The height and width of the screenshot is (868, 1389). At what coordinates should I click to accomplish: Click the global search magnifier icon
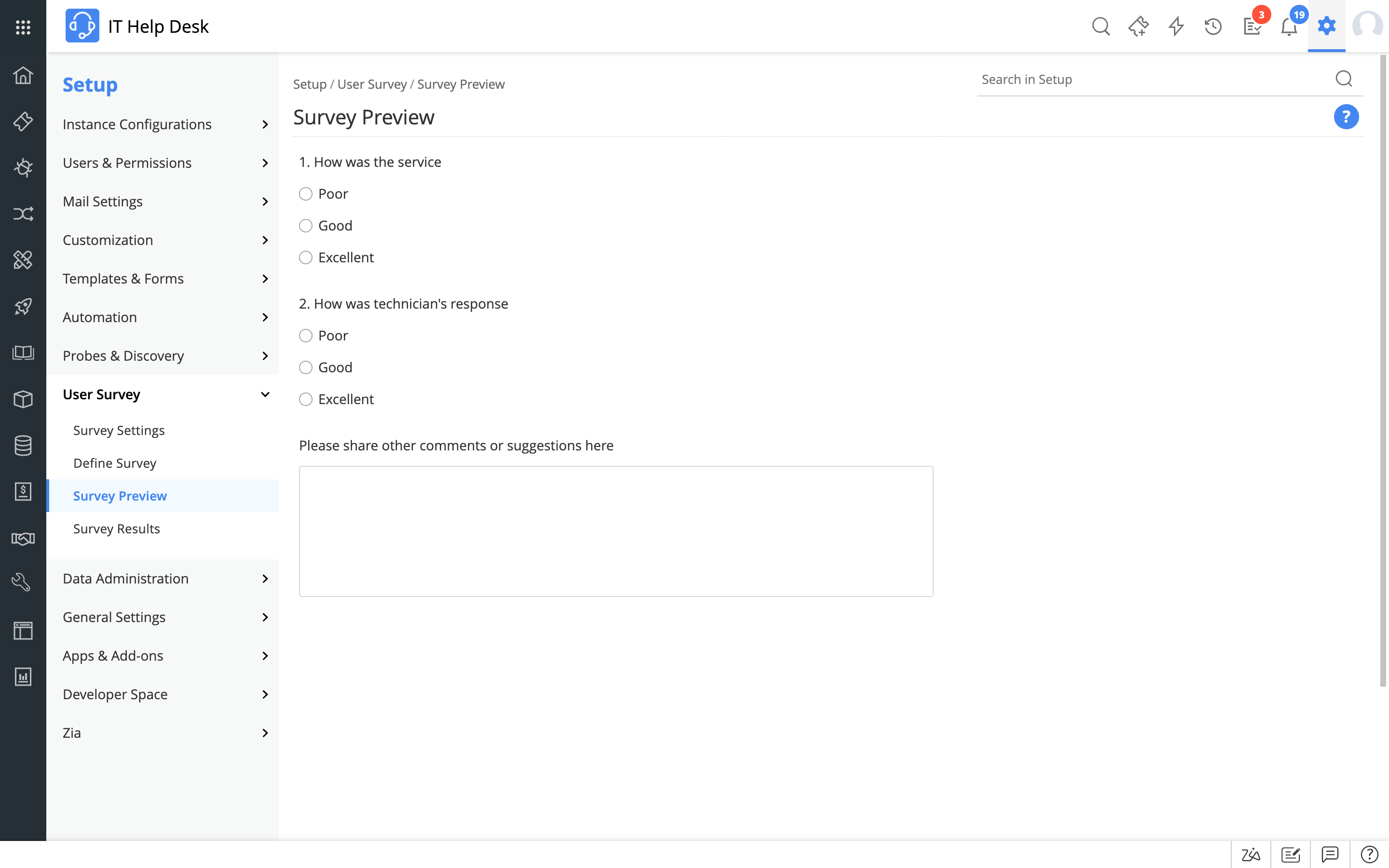point(1100,27)
